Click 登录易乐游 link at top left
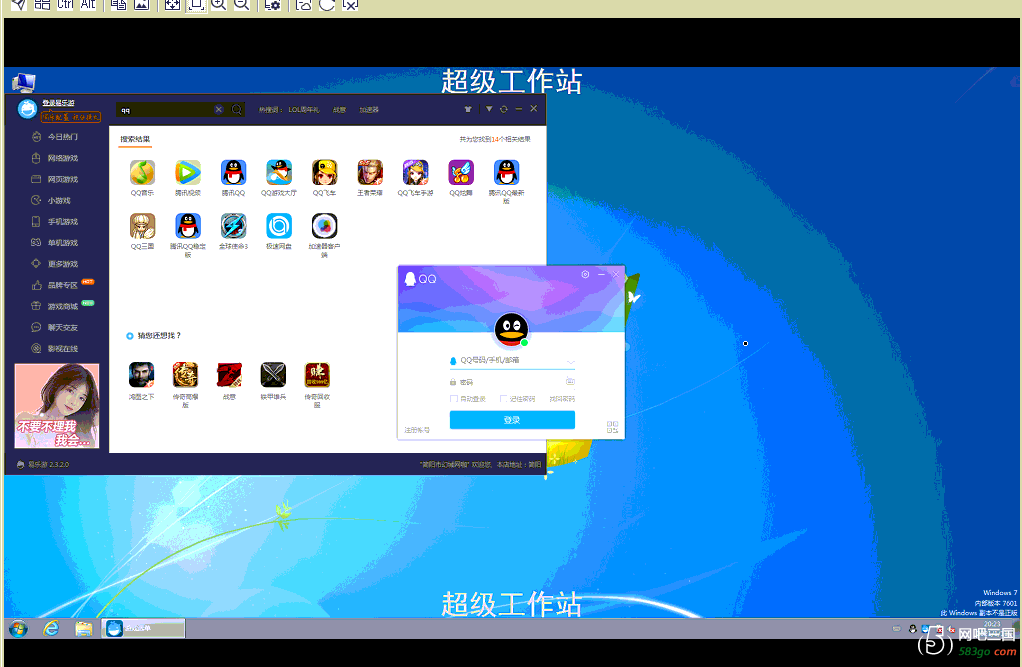 coord(59,103)
